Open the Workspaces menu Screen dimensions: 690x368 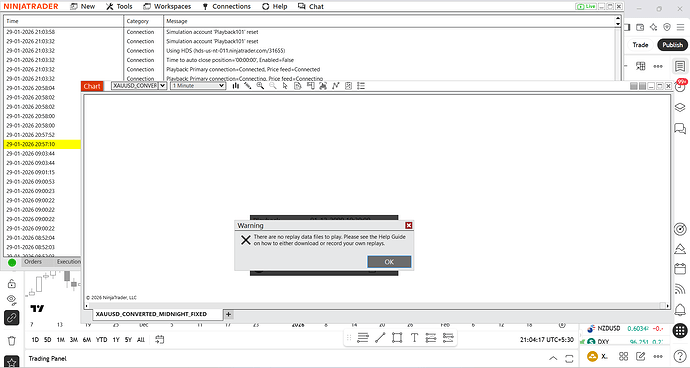click(167, 6)
